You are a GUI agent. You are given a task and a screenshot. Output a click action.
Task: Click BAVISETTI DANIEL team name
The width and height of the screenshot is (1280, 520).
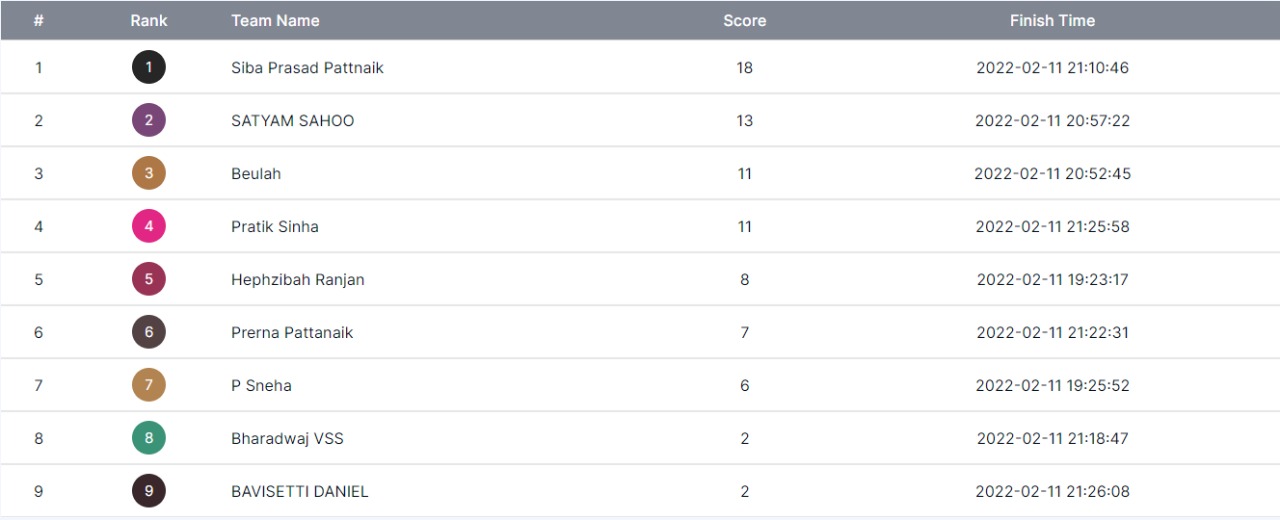pyautogui.click(x=299, y=491)
